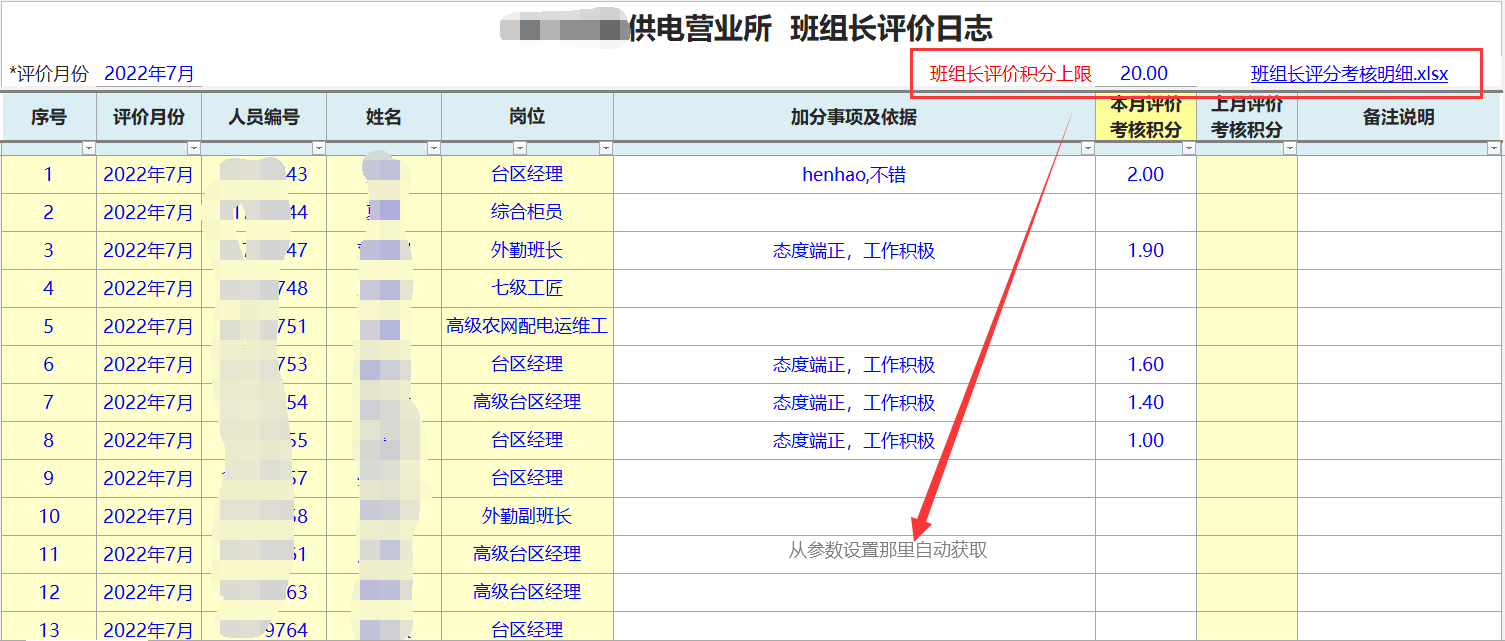Open filter dropdown for 上月评价考核积分 column

pyautogui.click(x=1290, y=148)
